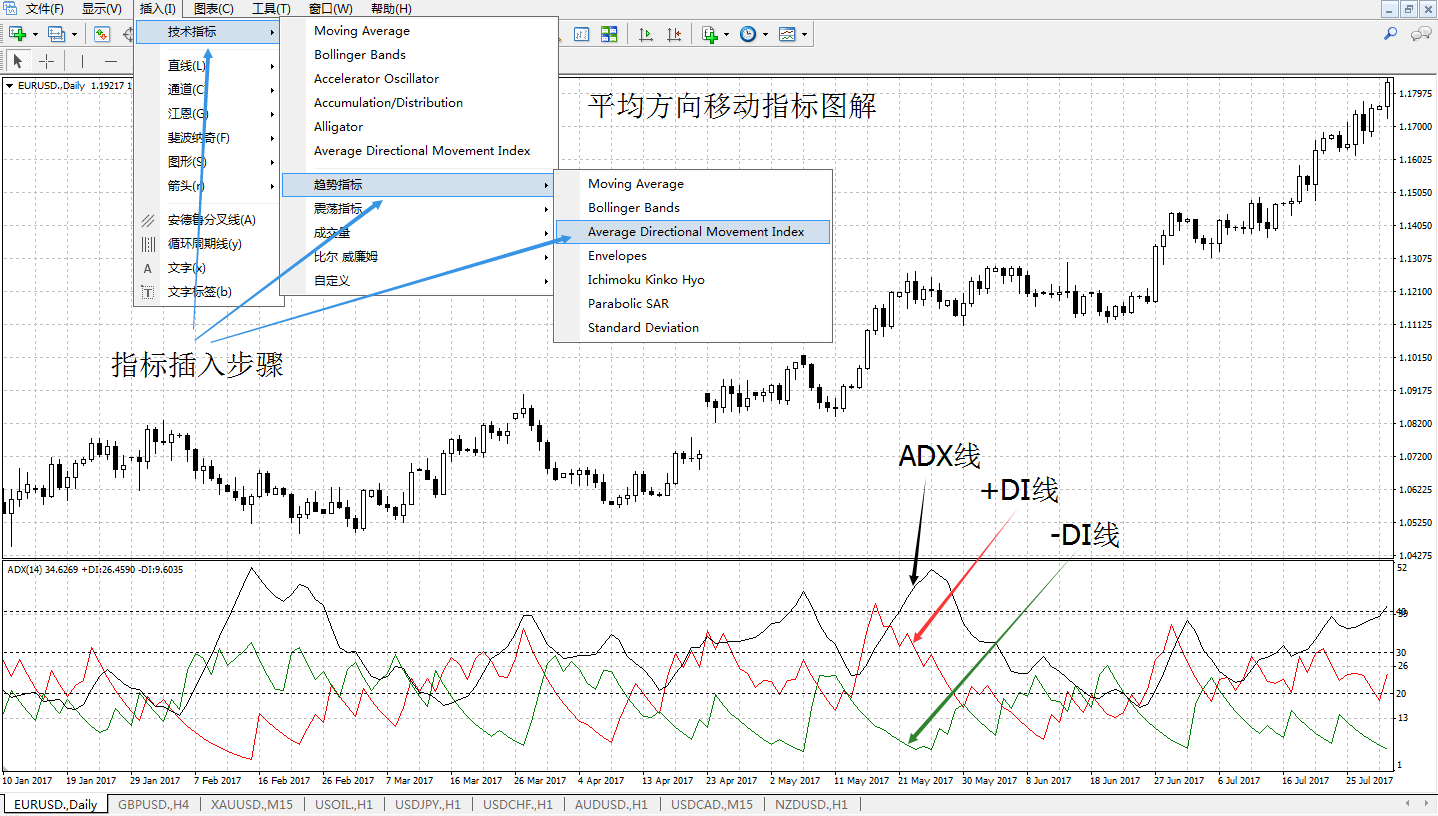Open the 插入(I) menu

click(158, 9)
